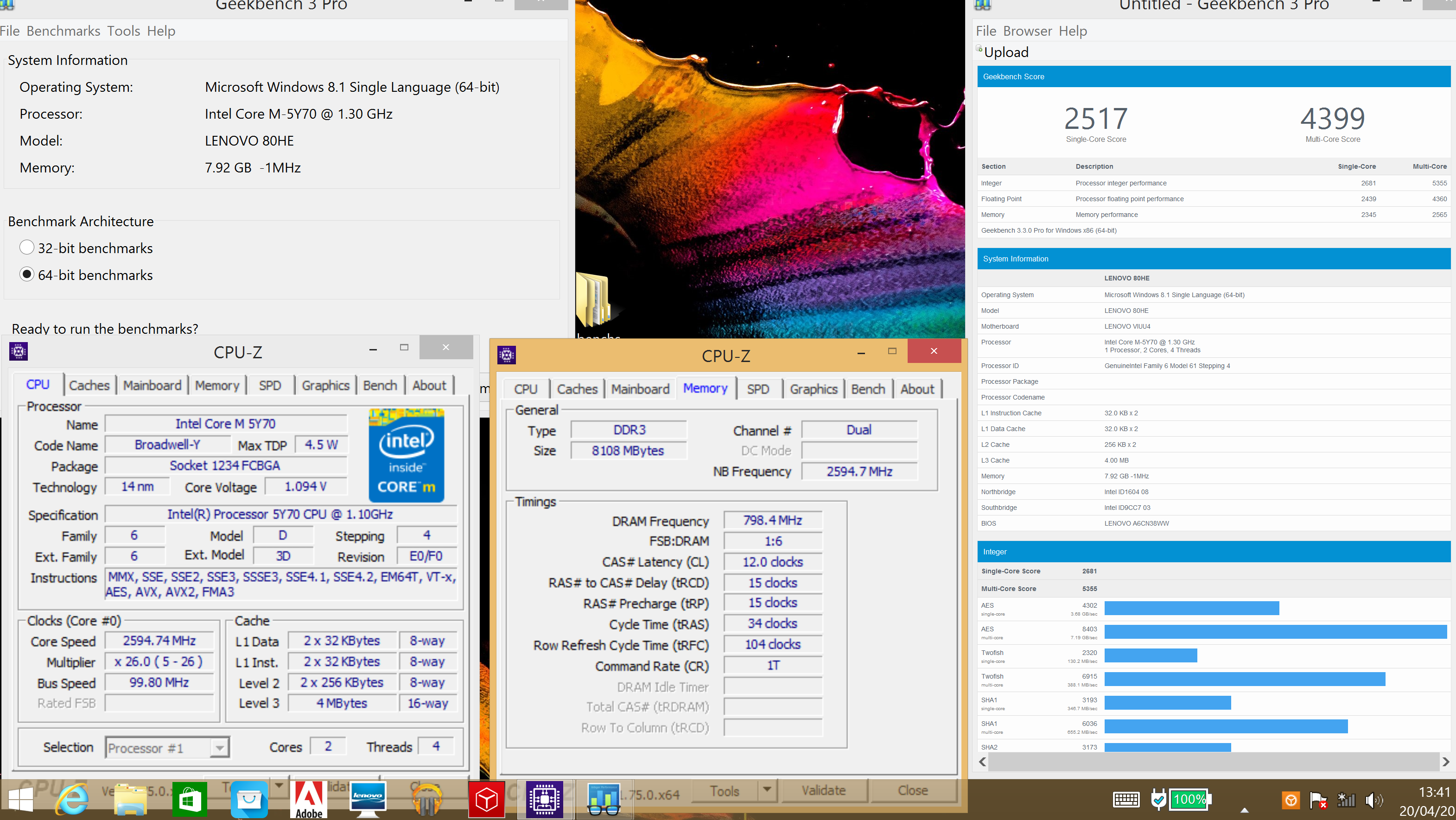
Task: Launch Adobe app from the taskbar
Action: coord(309,800)
